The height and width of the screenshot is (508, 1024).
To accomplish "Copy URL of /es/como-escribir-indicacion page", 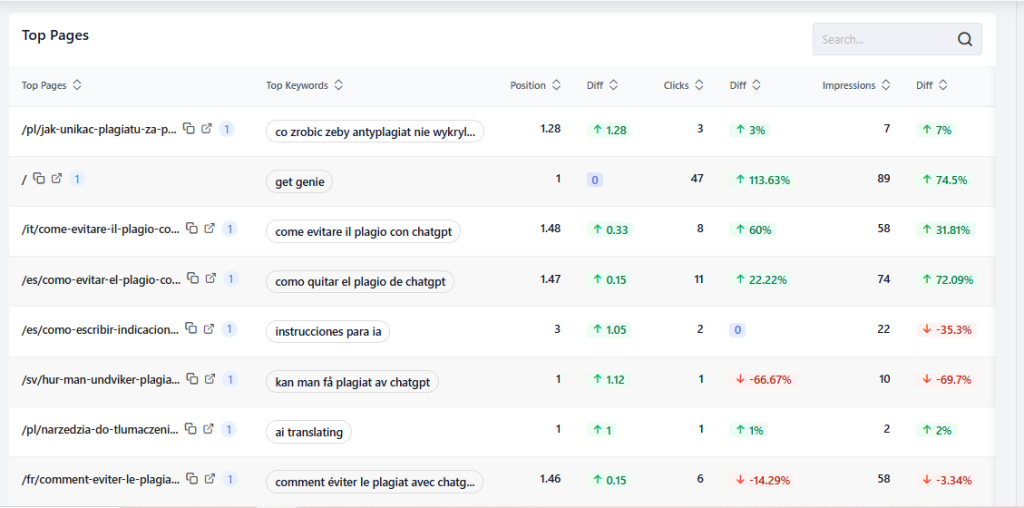I will [191, 328].
